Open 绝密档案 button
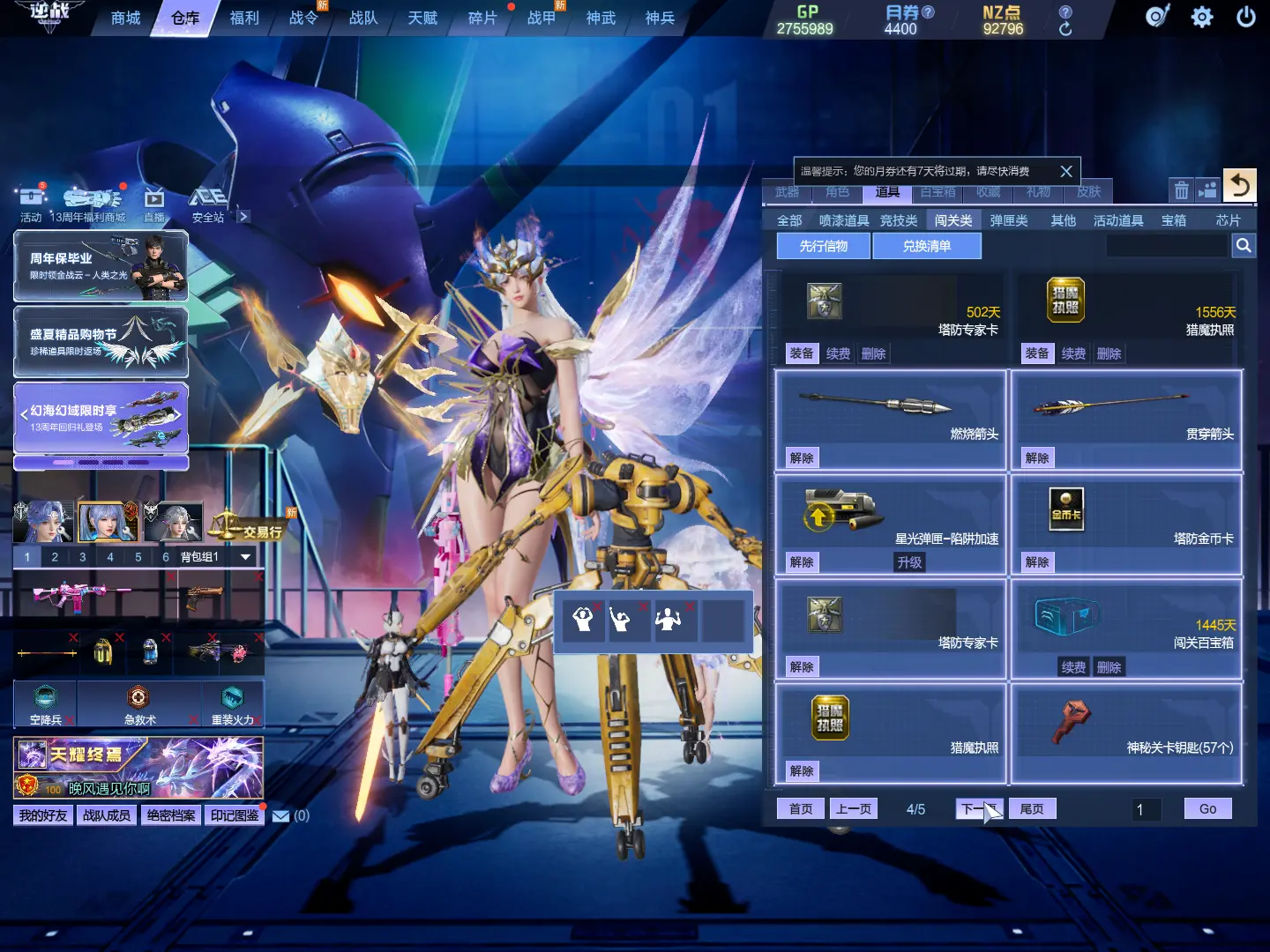The width and height of the screenshot is (1270, 952). click(171, 815)
